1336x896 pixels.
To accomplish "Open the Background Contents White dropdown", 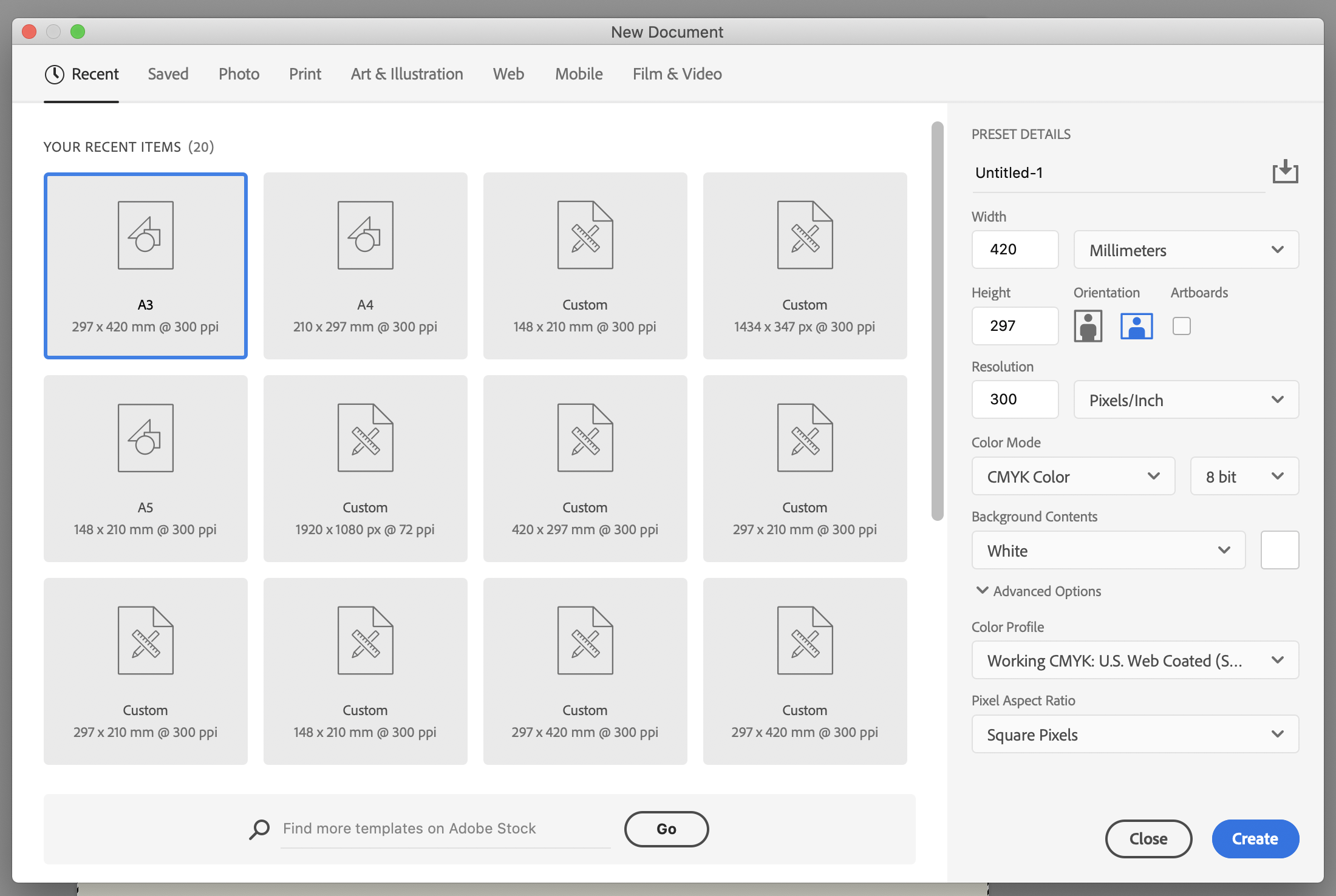I will pyautogui.click(x=1108, y=551).
